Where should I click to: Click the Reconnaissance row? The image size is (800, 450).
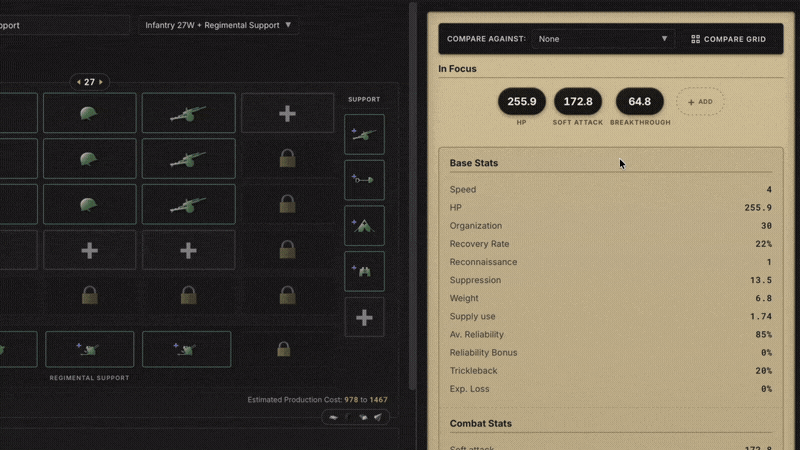click(x=611, y=262)
